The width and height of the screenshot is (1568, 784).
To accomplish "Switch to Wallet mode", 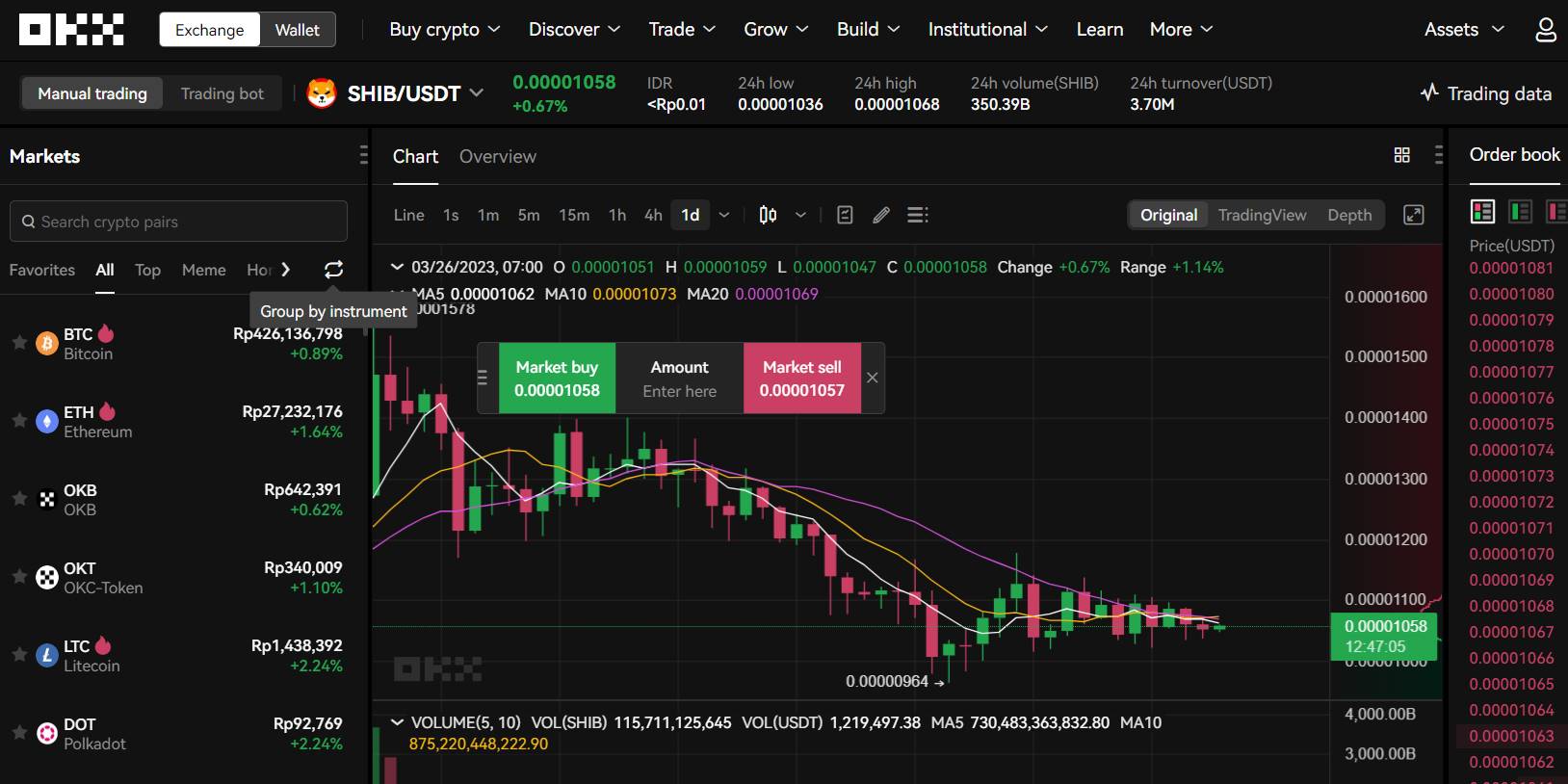I will 297,30.
